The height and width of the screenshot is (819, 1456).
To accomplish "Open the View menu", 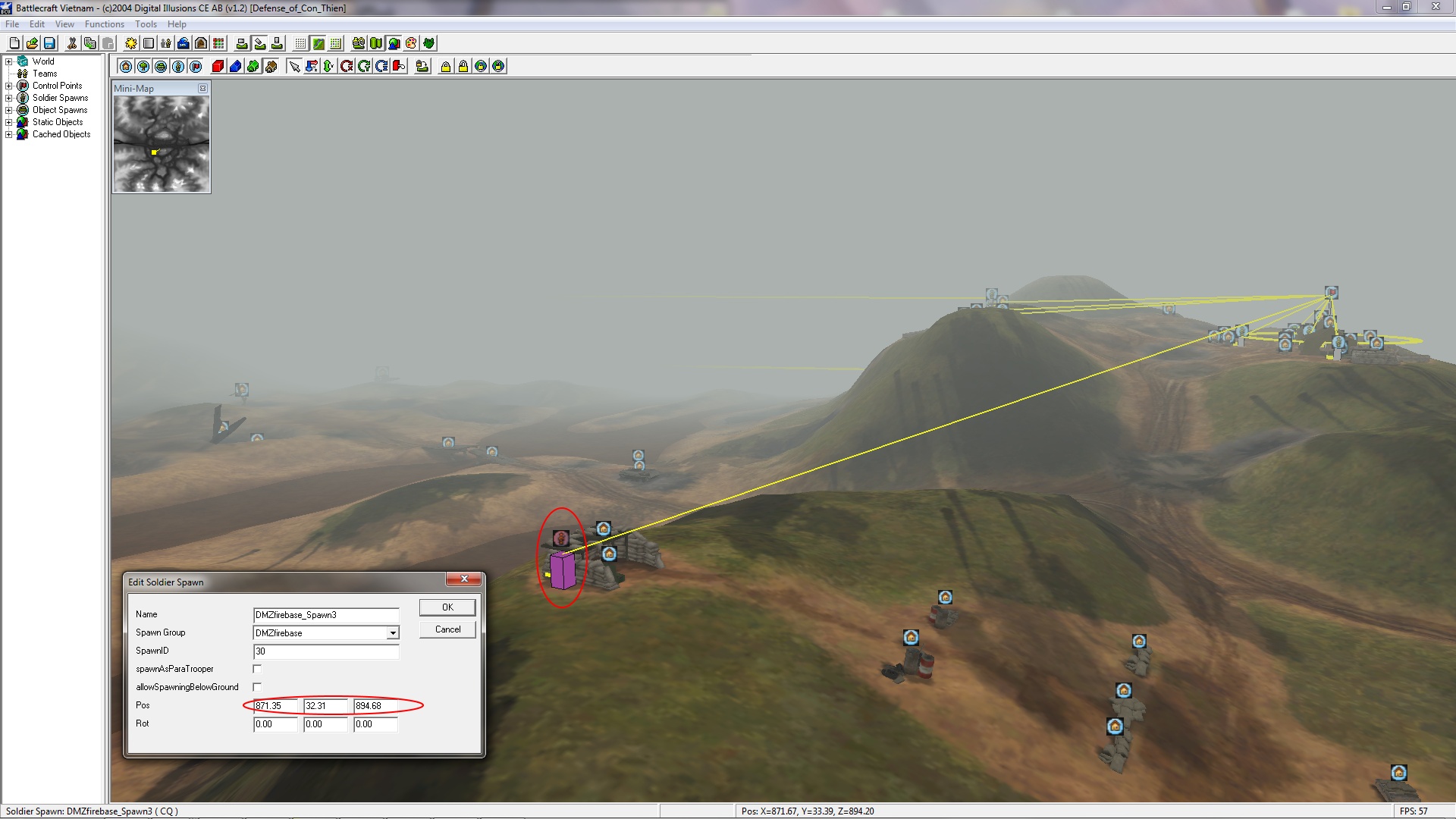I will pos(64,24).
